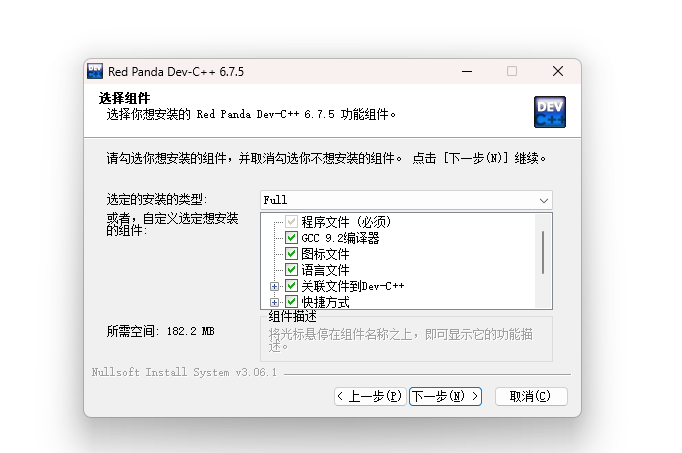
Task: Click the 选定的安装的类型 label
Action: (x=157, y=200)
